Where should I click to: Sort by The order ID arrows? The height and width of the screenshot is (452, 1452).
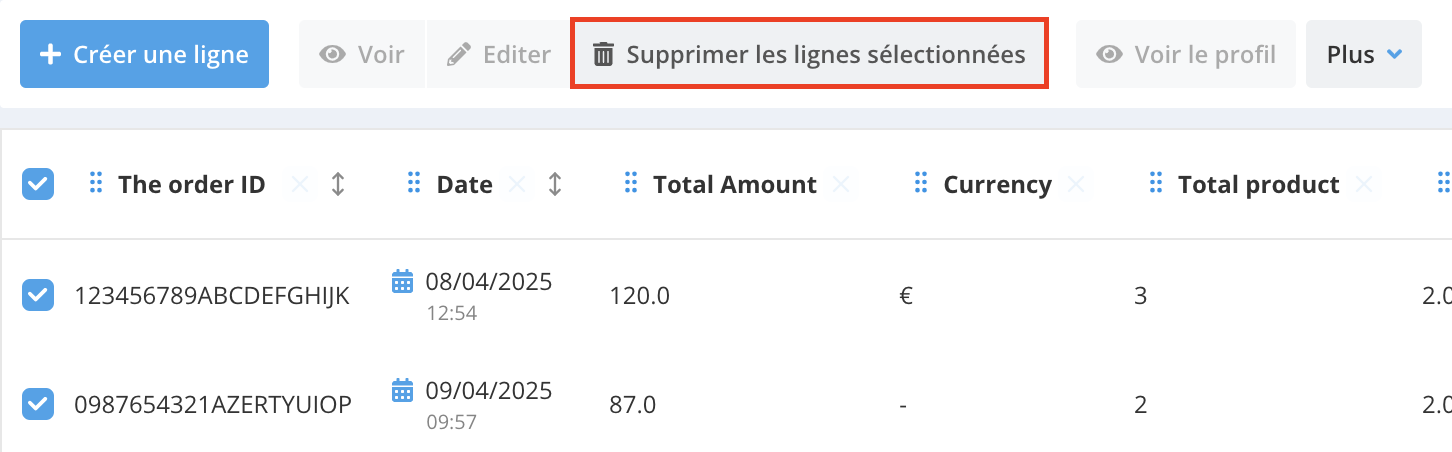pyautogui.click(x=338, y=184)
